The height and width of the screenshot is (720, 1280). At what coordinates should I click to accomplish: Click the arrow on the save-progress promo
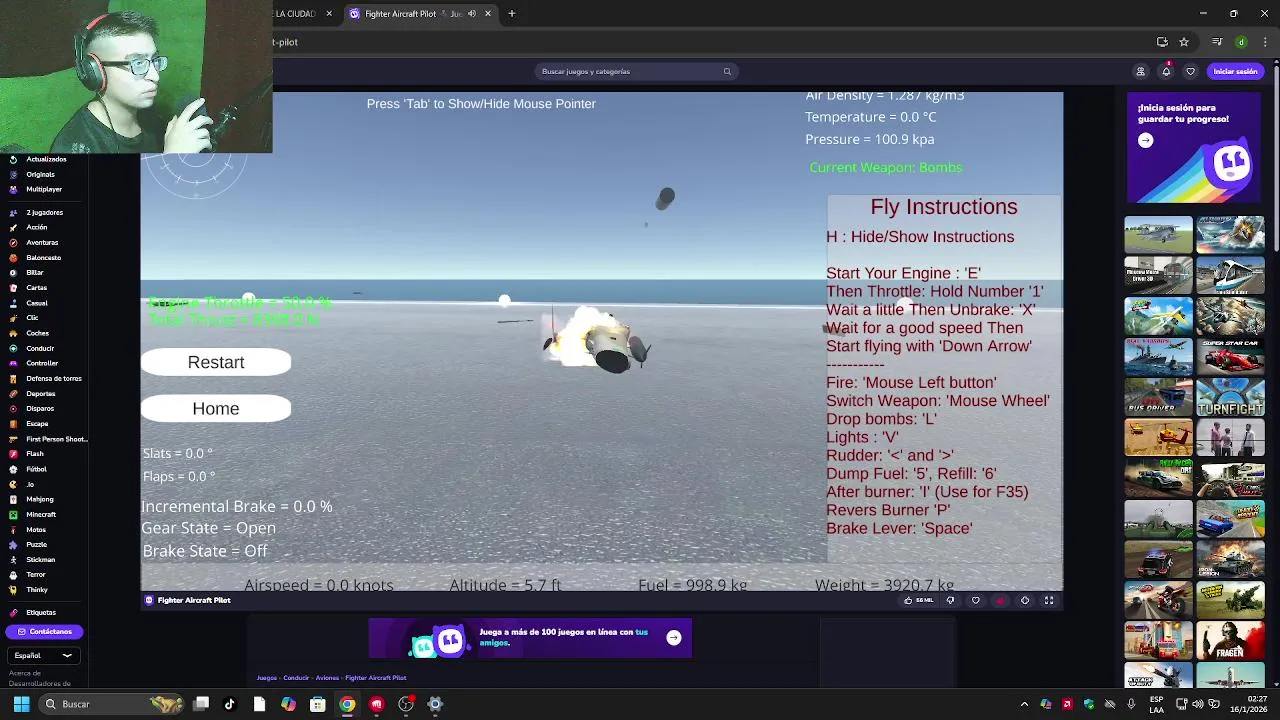(x=1146, y=141)
